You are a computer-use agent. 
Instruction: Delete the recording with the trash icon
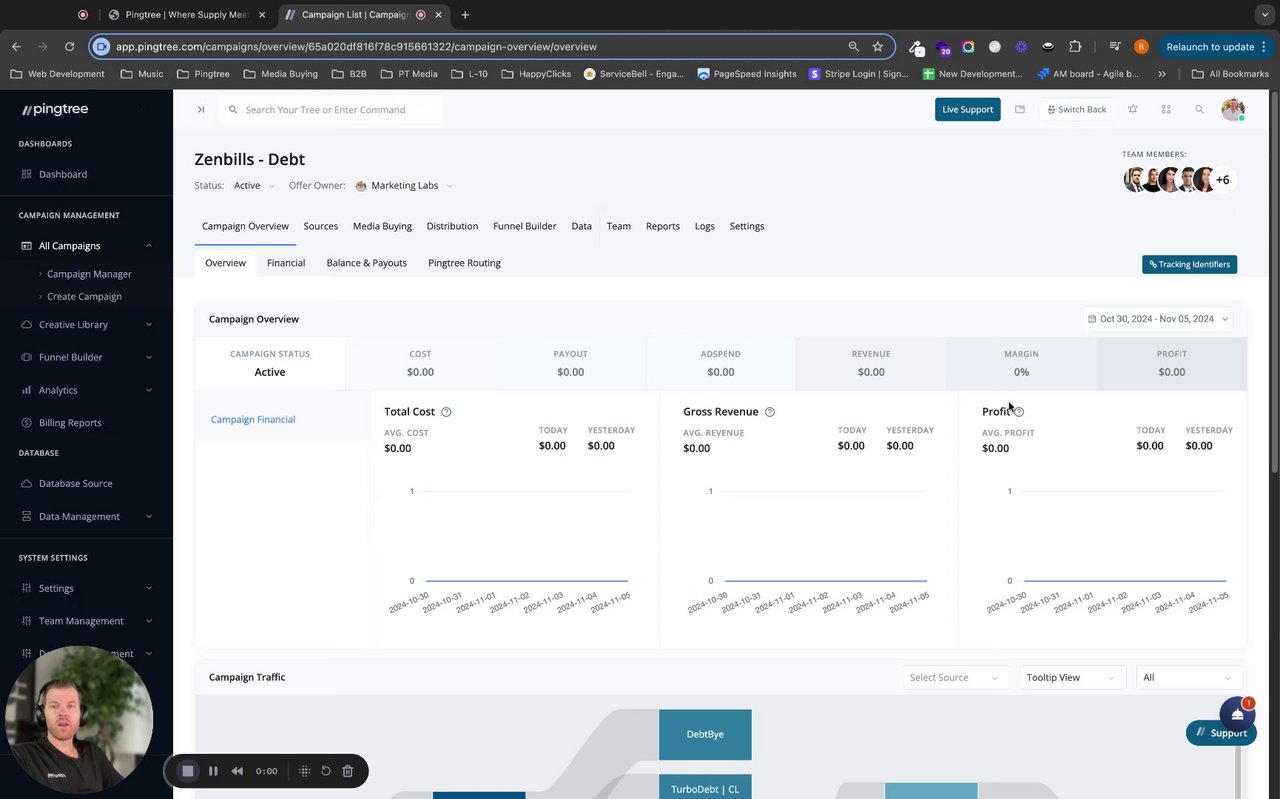coord(348,771)
